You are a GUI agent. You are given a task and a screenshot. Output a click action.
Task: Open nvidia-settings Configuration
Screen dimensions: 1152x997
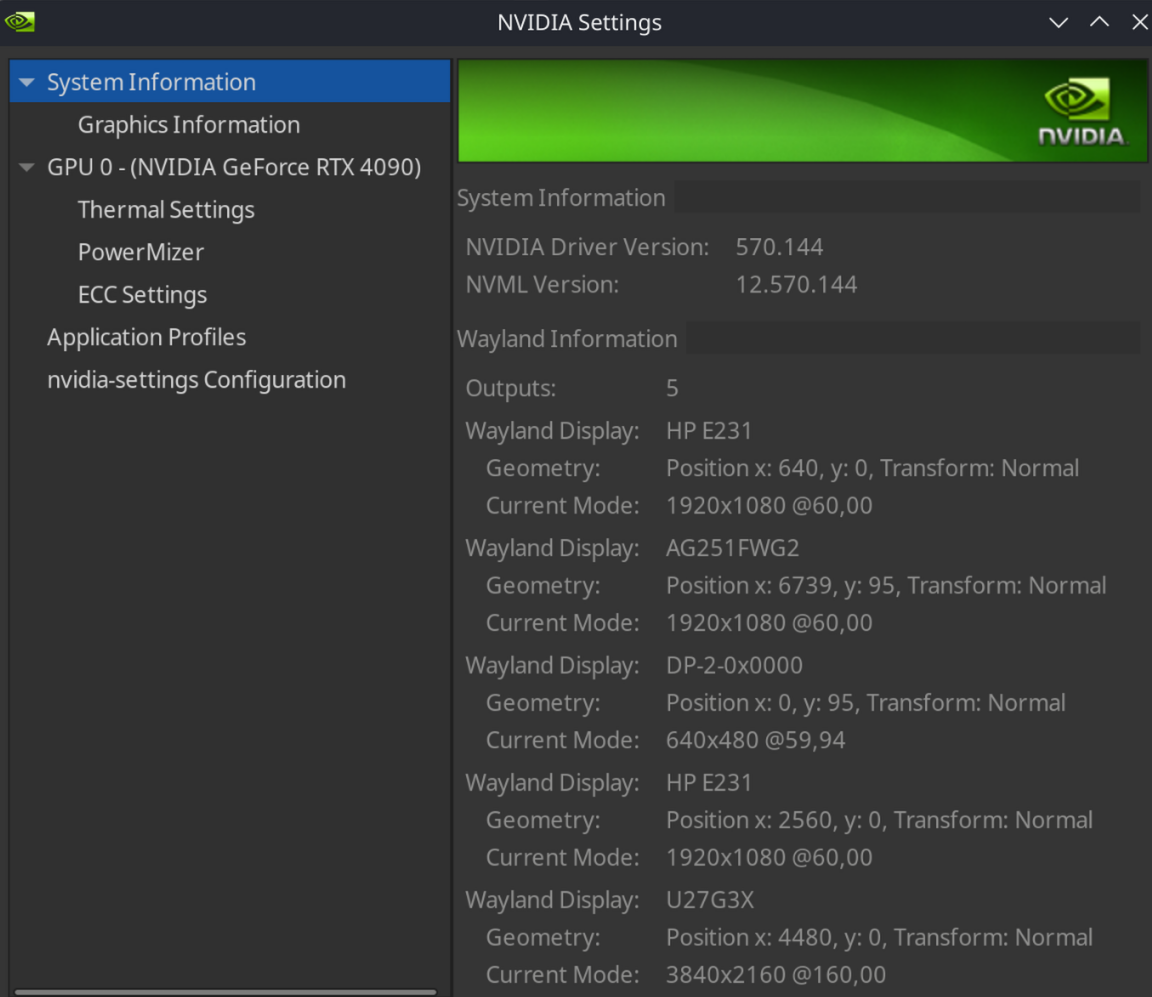coord(196,380)
